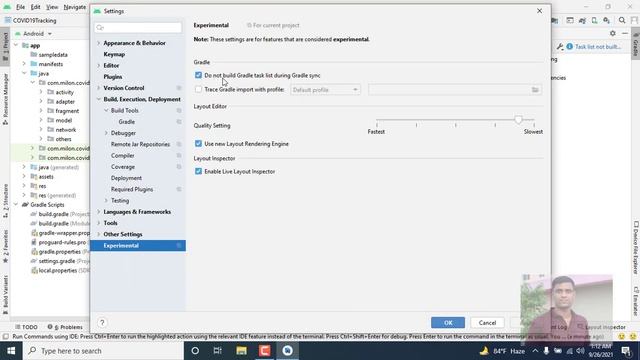Screen dimensions: 640x360
Task: Click the Windows Start button
Action: click(x=11, y=351)
